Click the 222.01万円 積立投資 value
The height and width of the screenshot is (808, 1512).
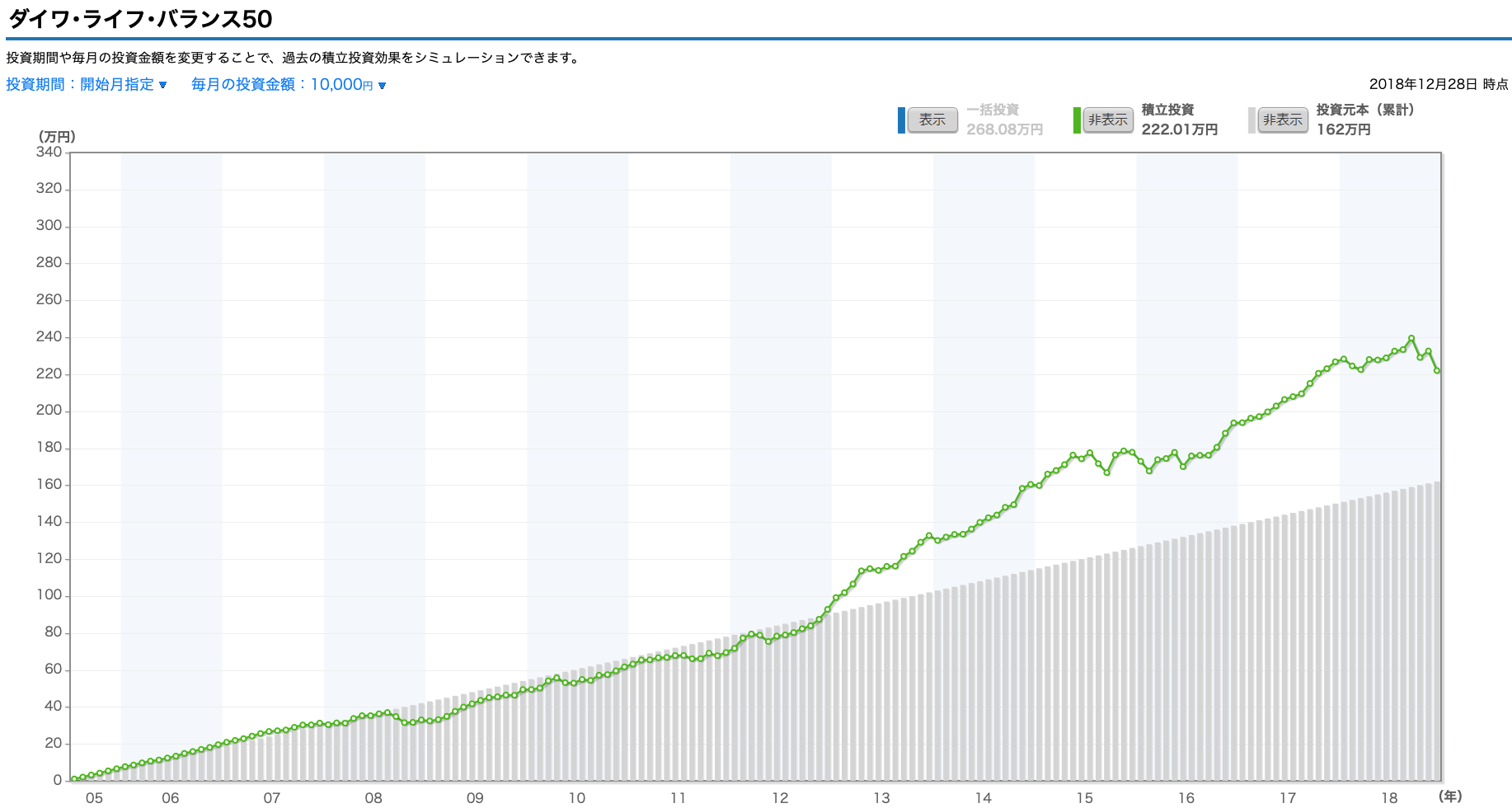click(1180, 129)
